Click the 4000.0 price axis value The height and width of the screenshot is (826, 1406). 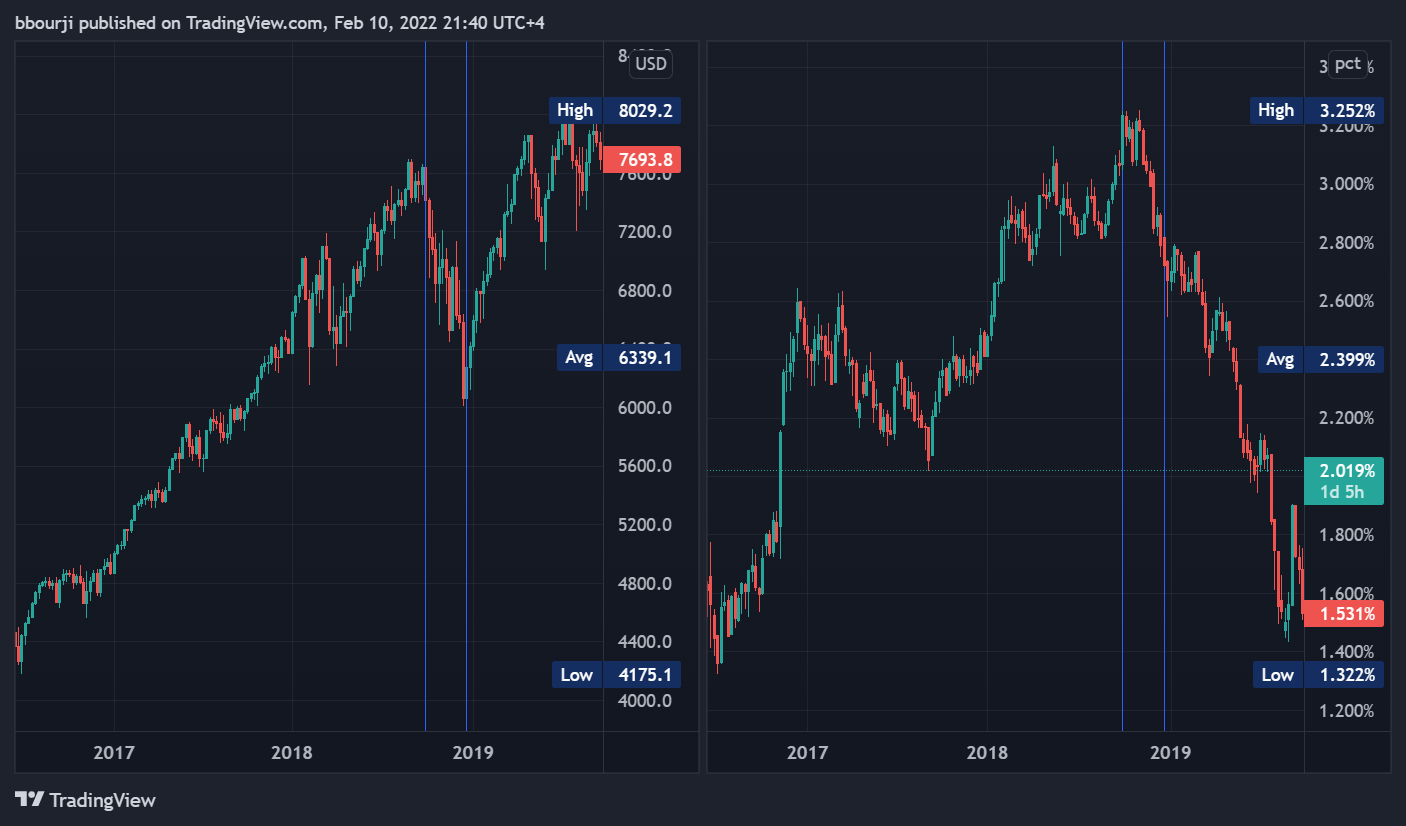[x=644, y=701]
